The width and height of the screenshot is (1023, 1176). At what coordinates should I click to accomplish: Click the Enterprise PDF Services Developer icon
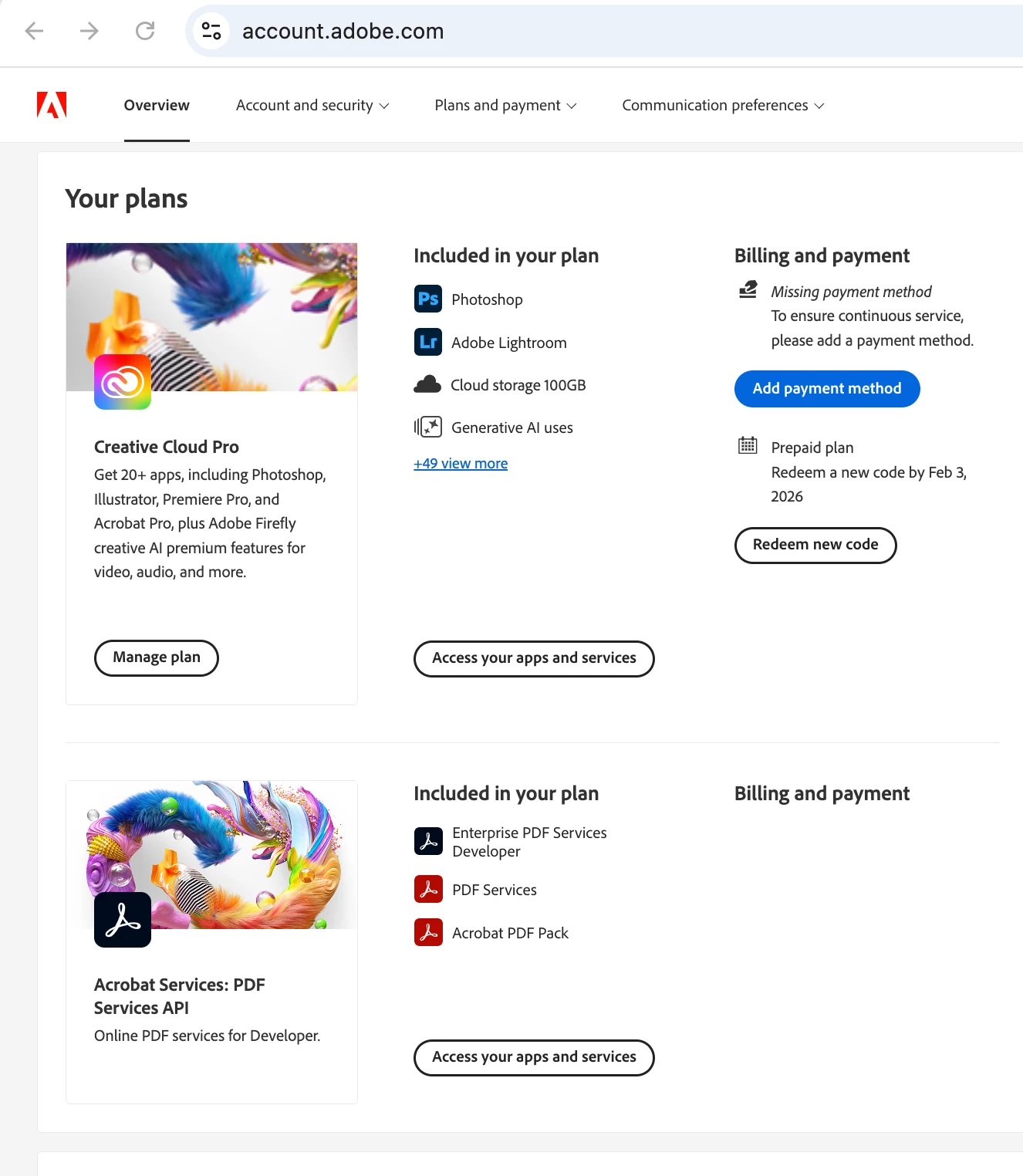click(x=428, y=841)
